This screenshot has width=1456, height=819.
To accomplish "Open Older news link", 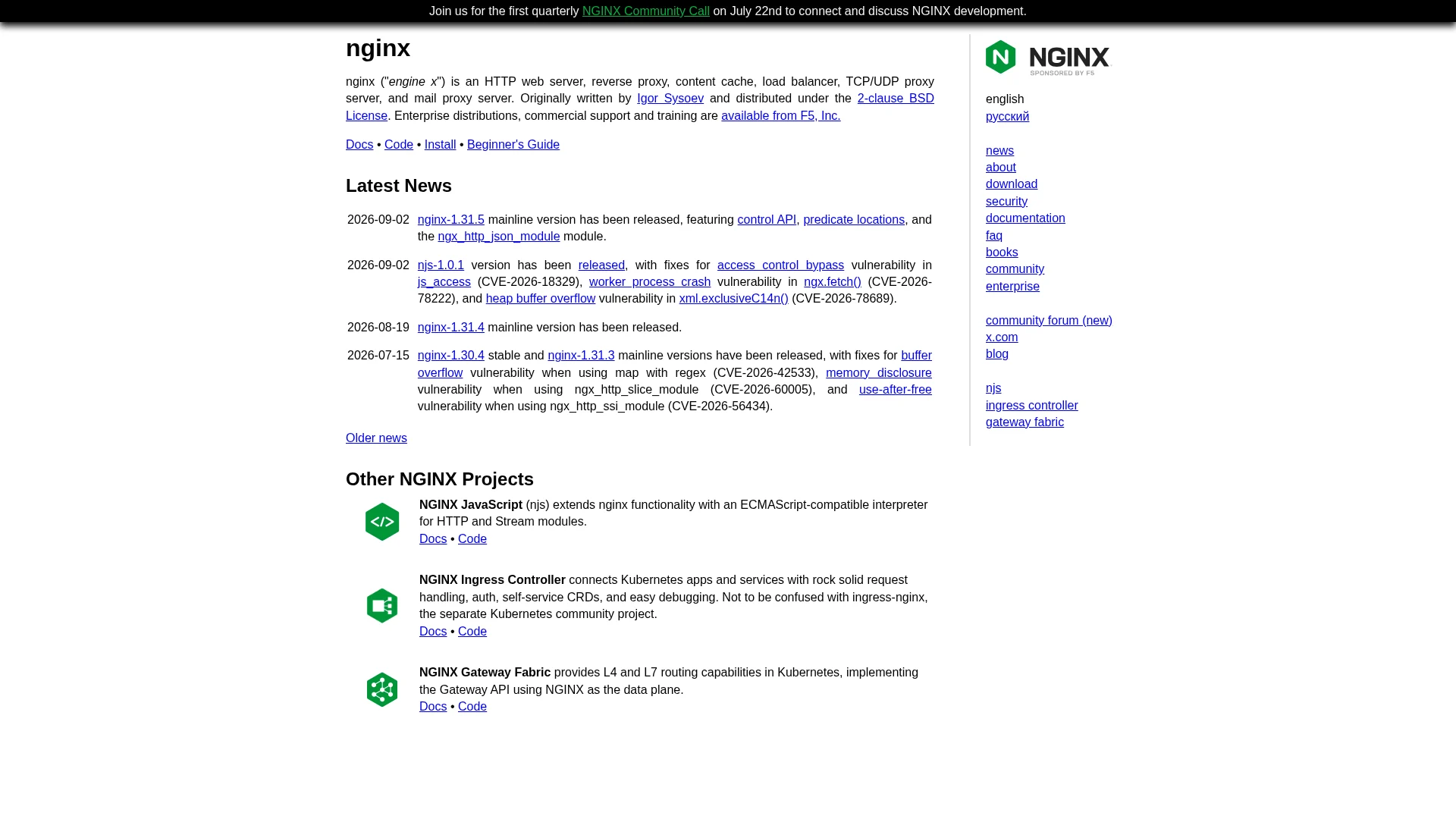I will [x=376, y=438].
